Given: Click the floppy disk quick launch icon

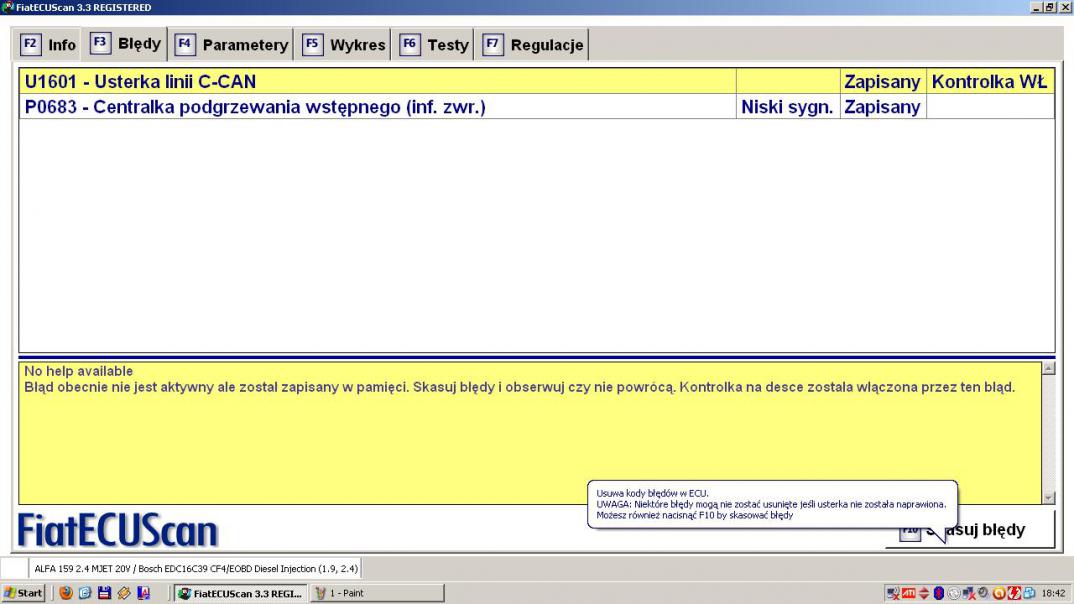Looking at the screenshot, I should 104,593.
